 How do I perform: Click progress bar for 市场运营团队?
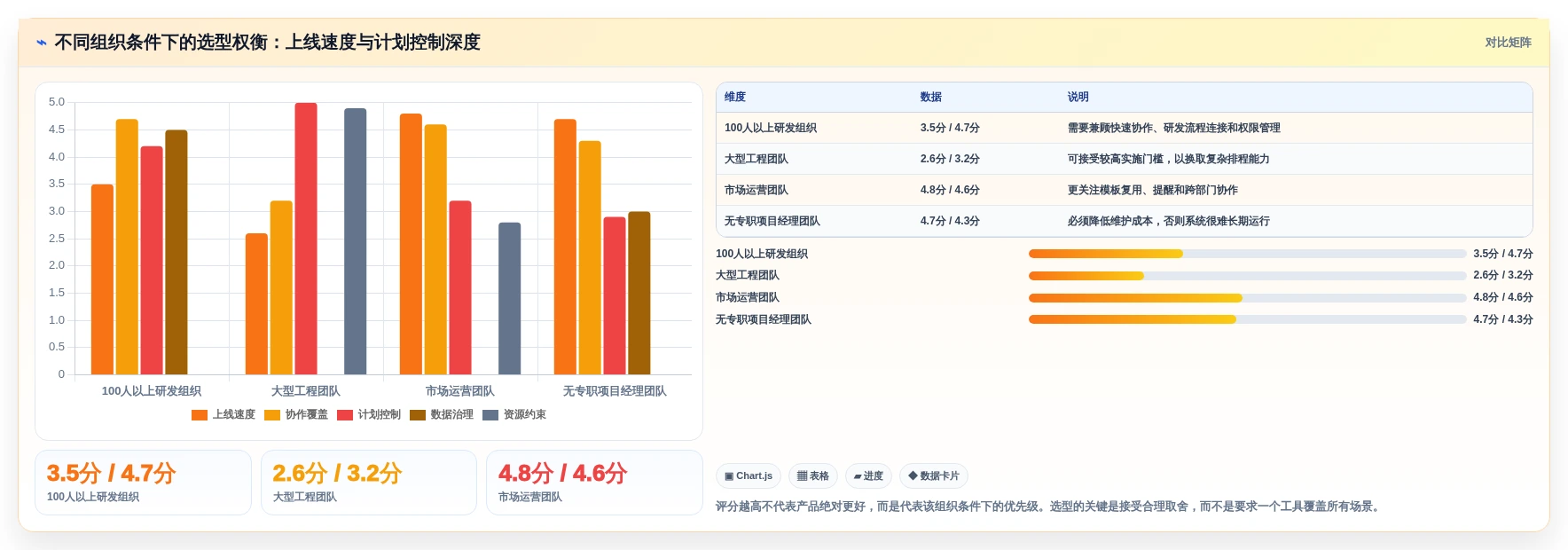tap(1247, 298)
